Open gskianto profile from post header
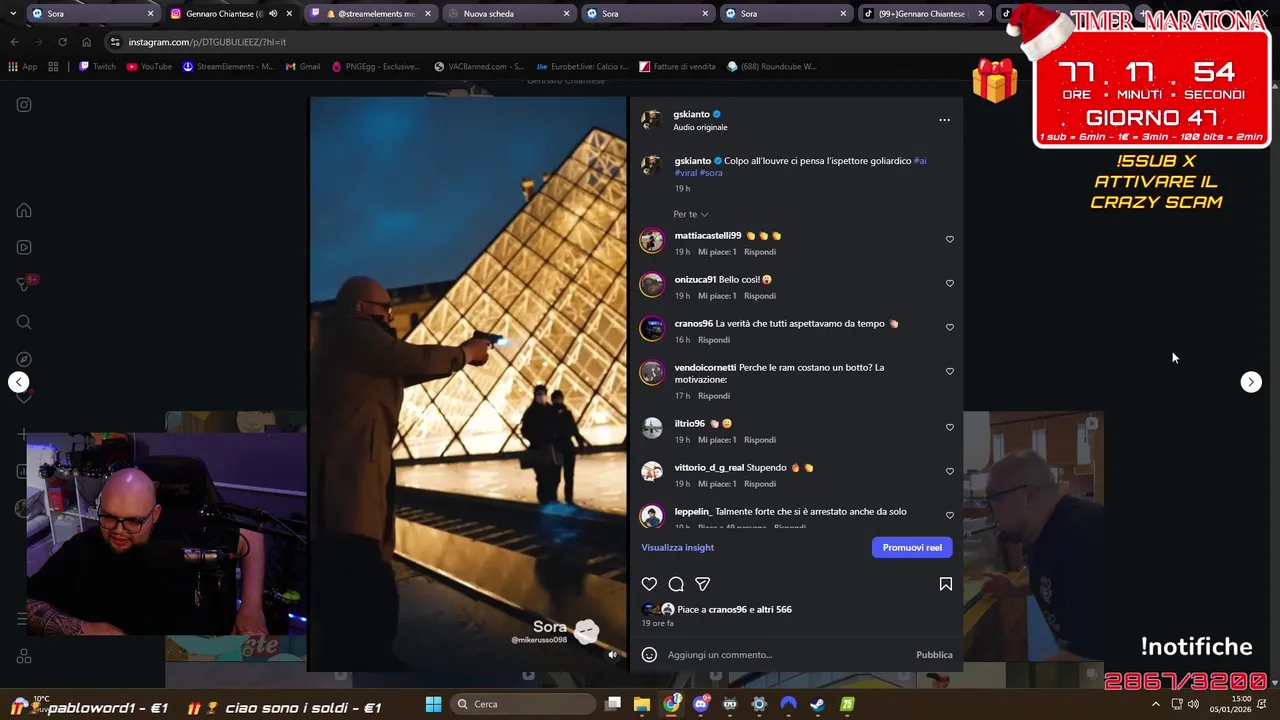Image resolution: width=1280 pixels, height=720 pixels. pyautogui.click(x=691, y=114)
